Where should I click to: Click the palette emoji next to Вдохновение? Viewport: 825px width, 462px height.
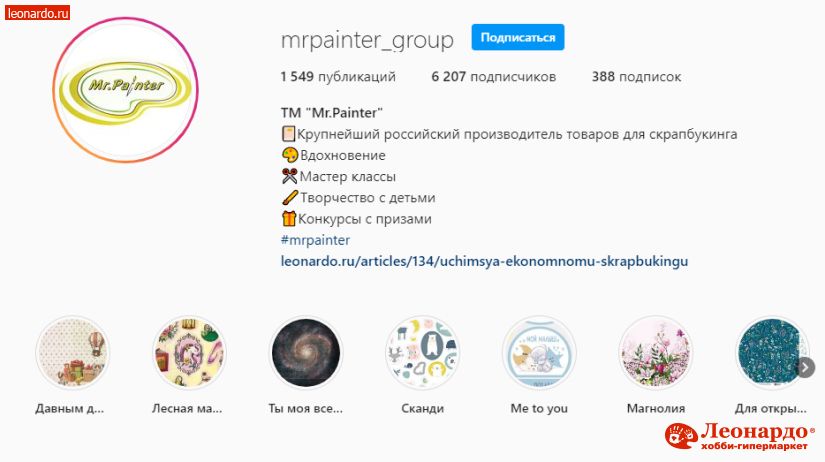click(x=289, y=155)
